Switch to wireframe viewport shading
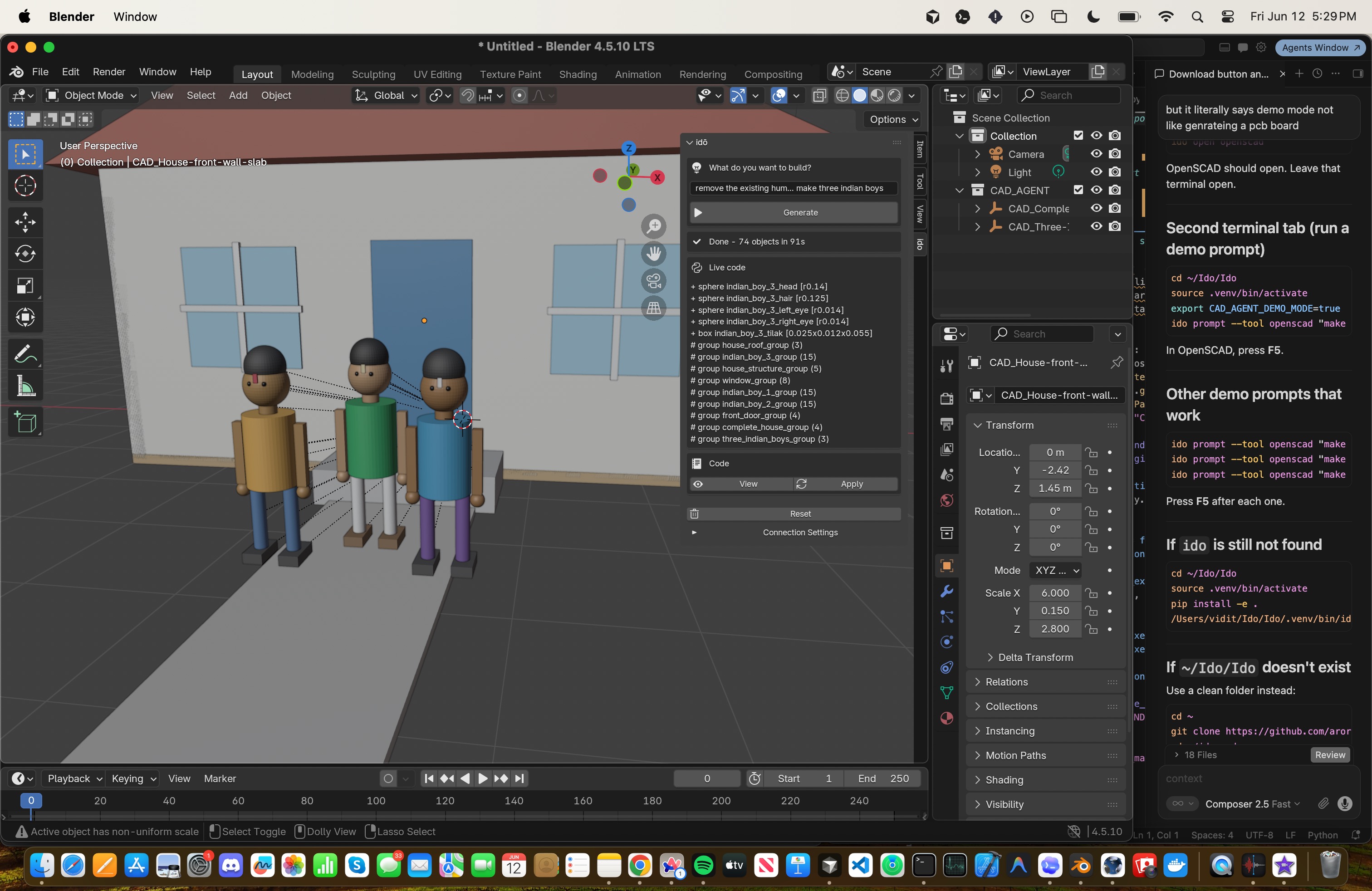This screenshot has width=1372, height=891. pyautogui.click(x=842, y=96)
